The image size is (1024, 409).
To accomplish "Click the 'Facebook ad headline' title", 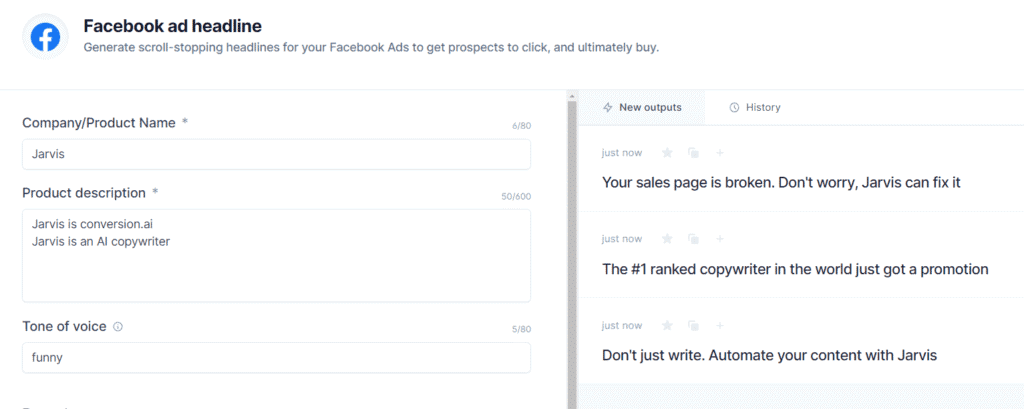I will 172,26.
